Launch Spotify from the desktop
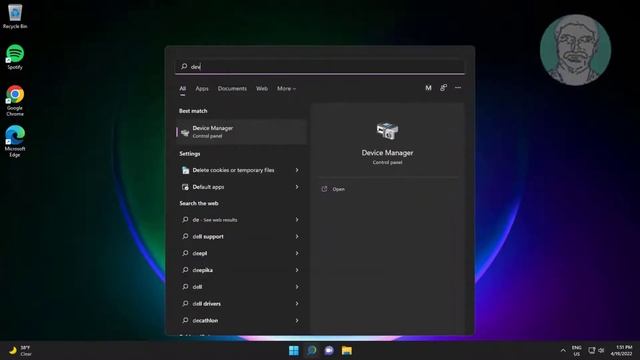 (x=15, y=57)
